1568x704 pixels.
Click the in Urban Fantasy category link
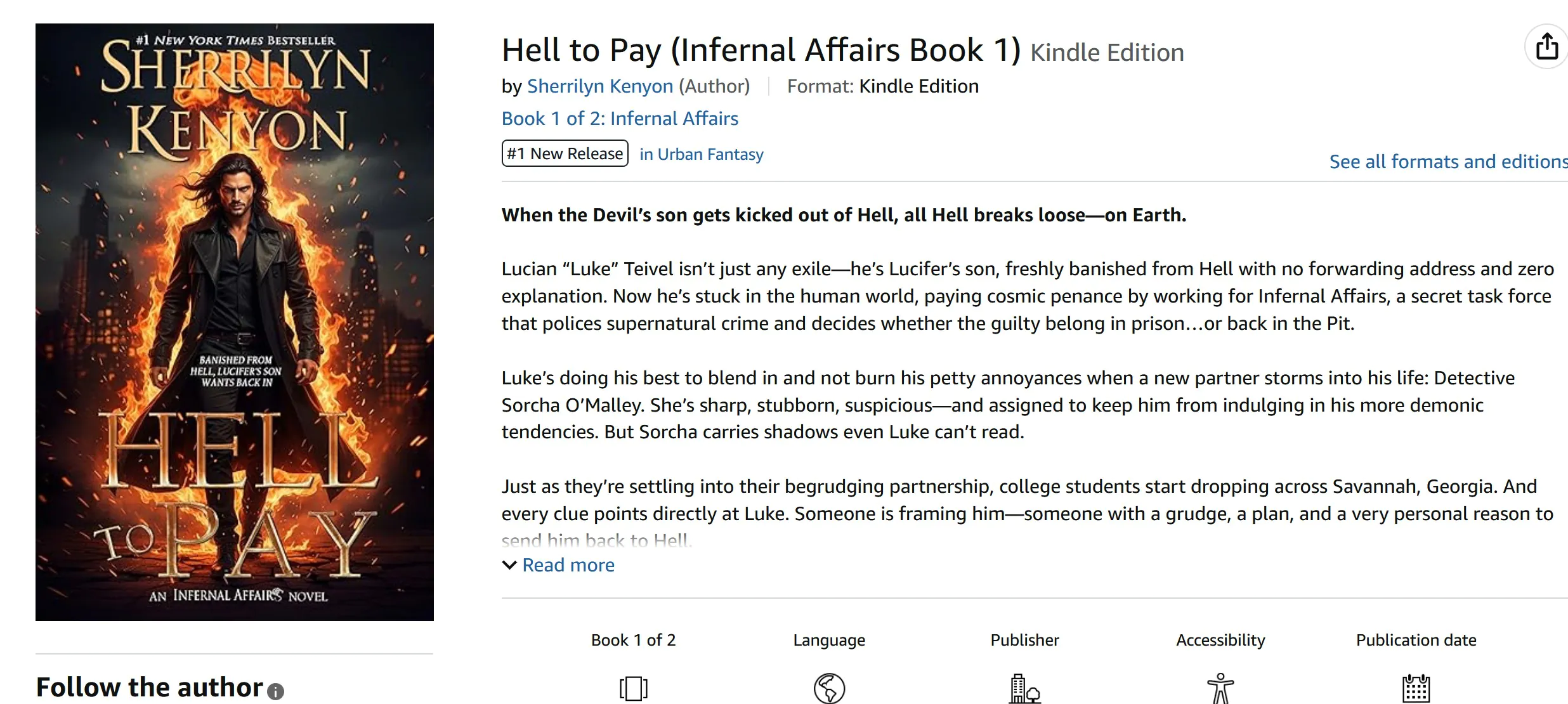pyautogui.click(x=701, y=154)
